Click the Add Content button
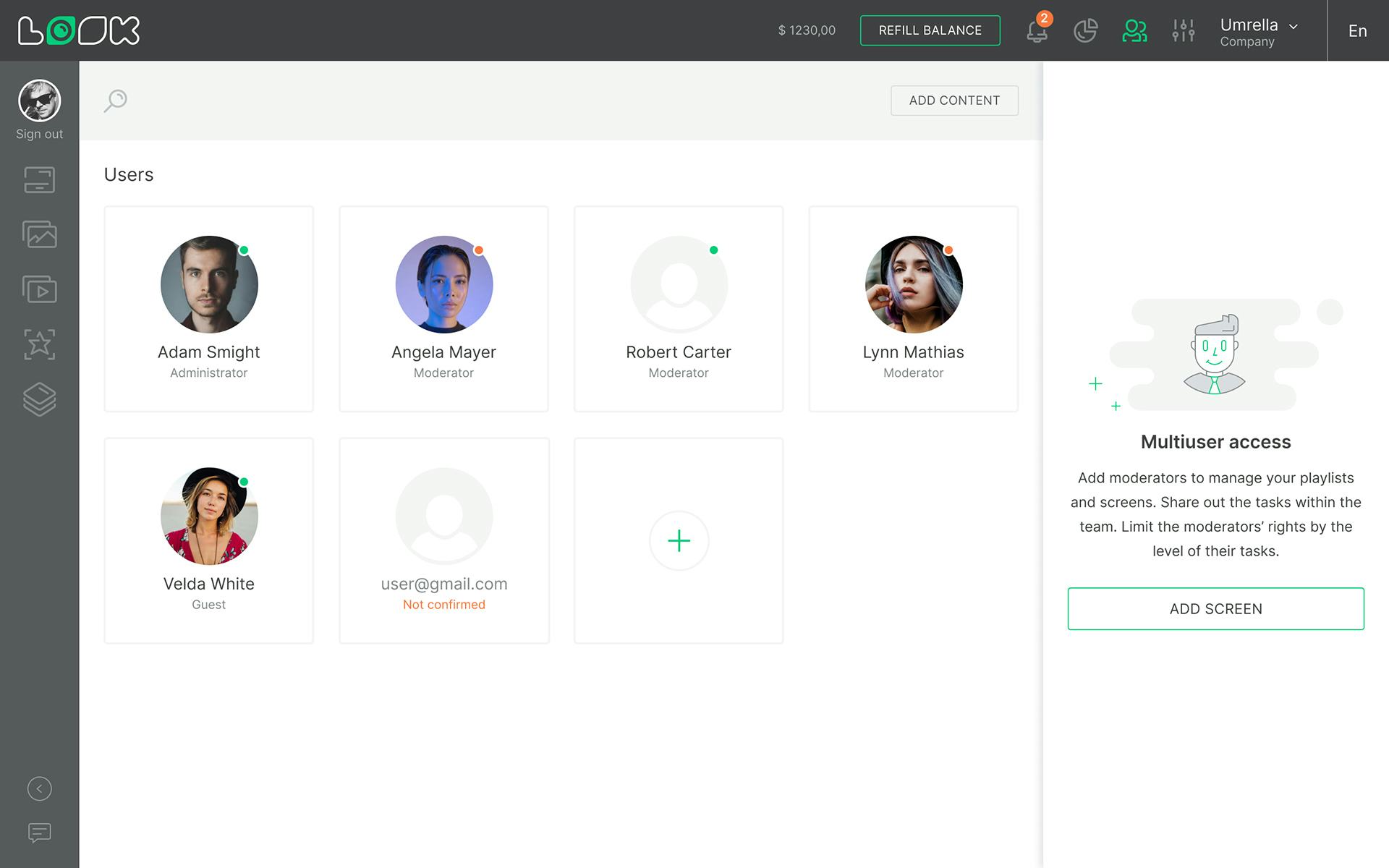1389x868 pixels. (x=954, y=101)
